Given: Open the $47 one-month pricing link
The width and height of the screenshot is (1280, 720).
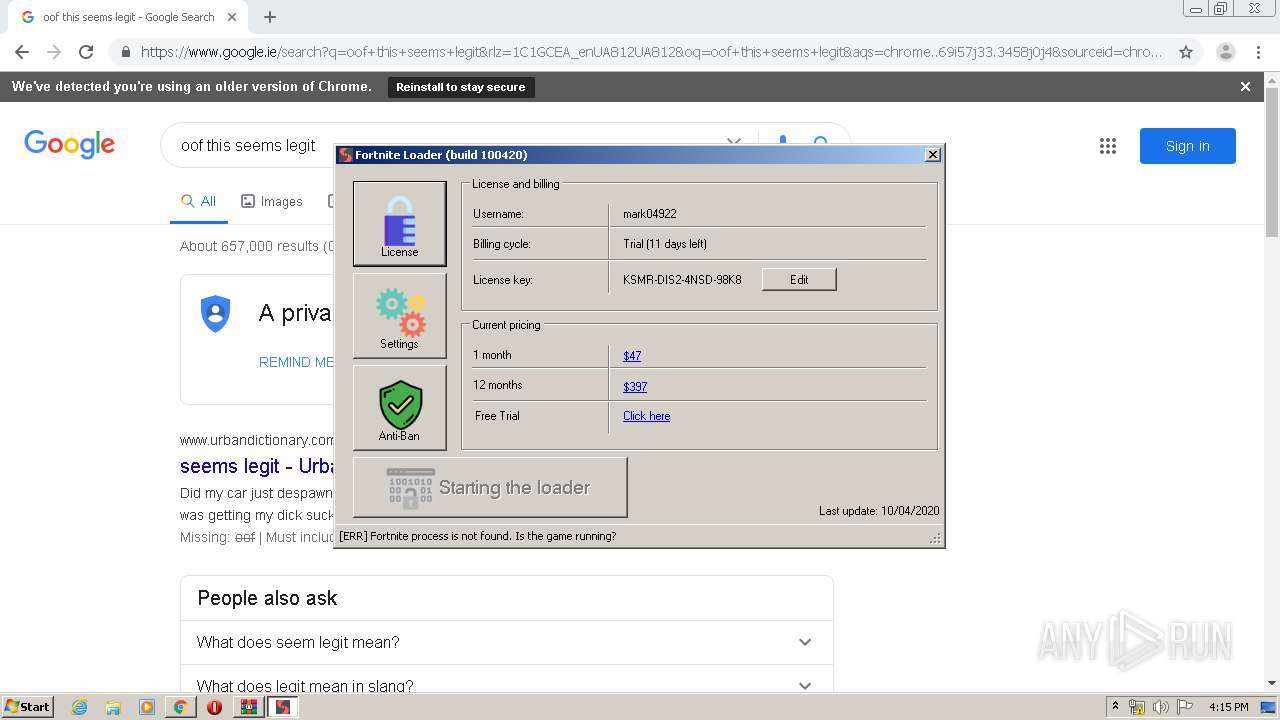Looking at the screenshot, I should (632, 355).
